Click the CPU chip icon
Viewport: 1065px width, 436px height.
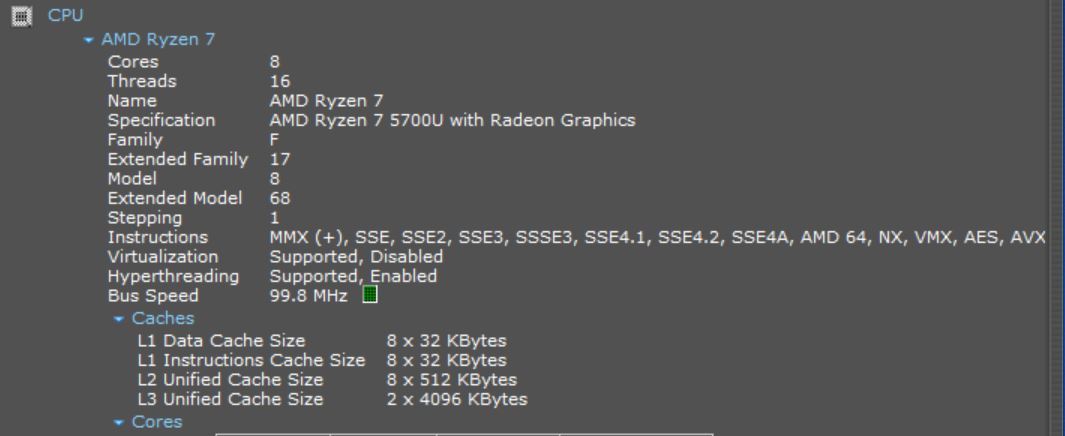click(x=21, y=16)
